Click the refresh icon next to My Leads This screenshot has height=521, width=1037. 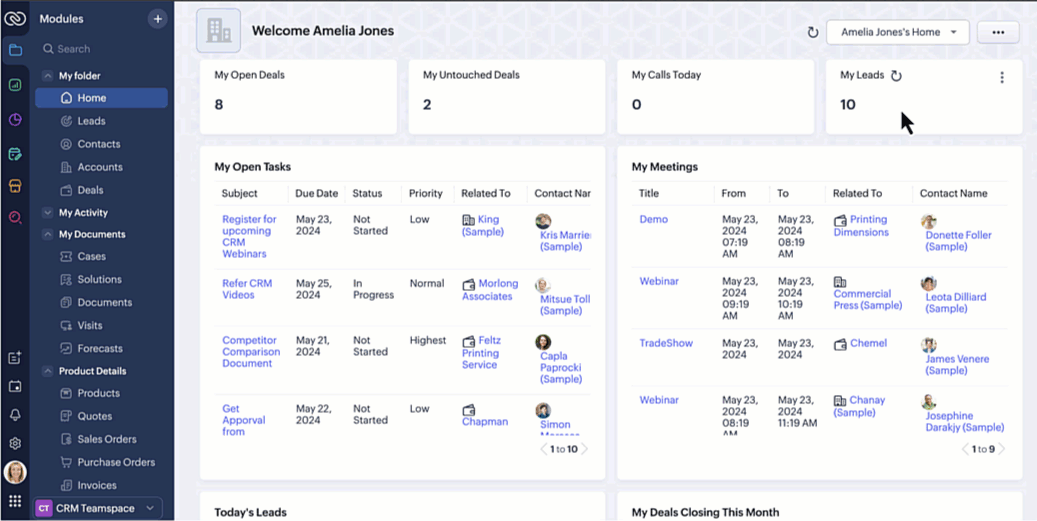point(896,76)
